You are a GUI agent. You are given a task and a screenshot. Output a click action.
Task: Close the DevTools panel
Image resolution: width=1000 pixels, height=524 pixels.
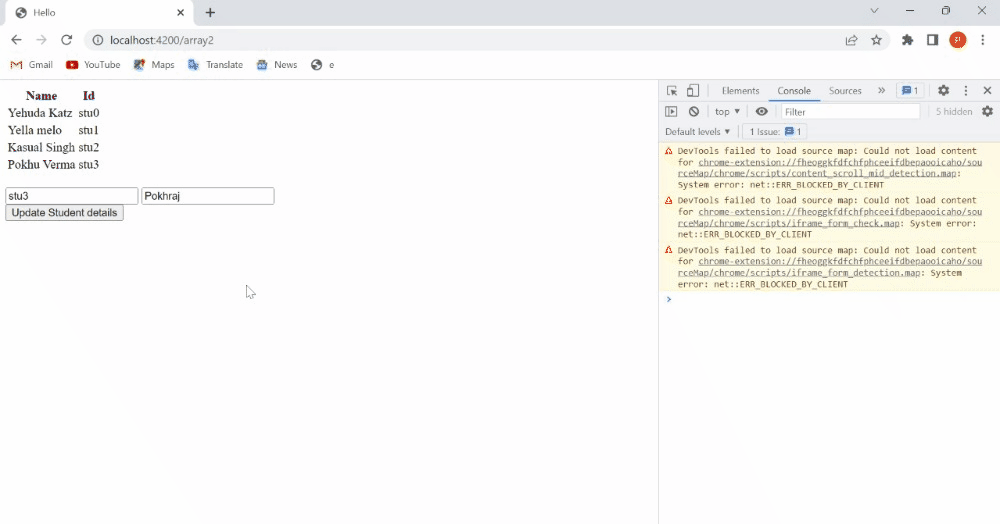coord(987,91)
